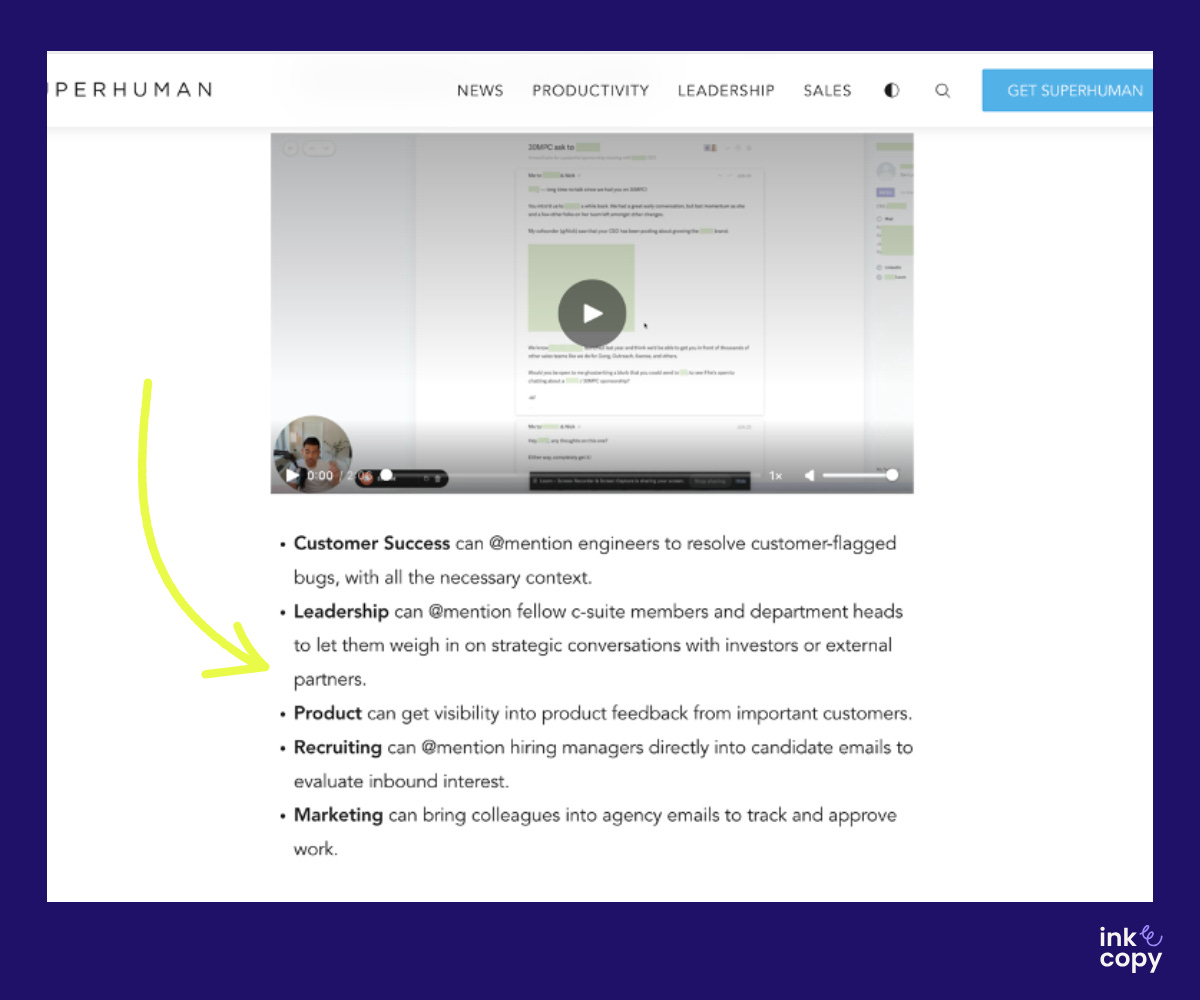Screen dimensions: 1200x1000
Task: Mute video with speaker icon
Action: tap(810, 475)
